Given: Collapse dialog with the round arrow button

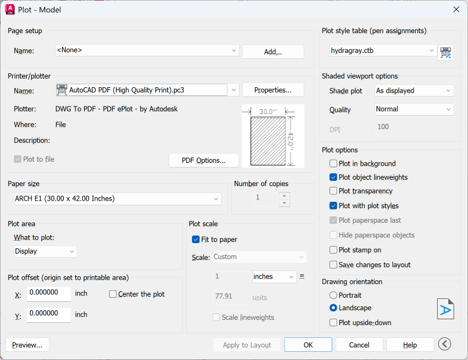Looking at the screenshot, I should tap(444, 344).
